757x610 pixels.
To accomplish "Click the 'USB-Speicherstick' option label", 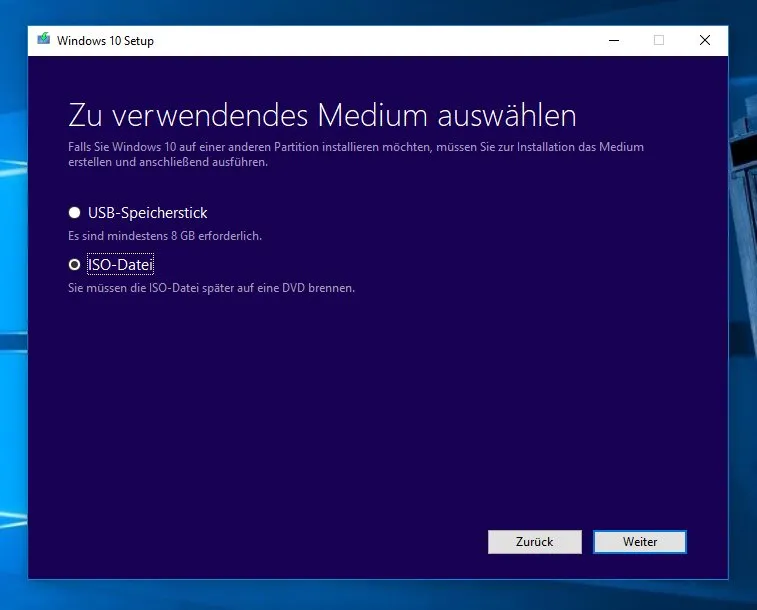I will pos(148,213).
